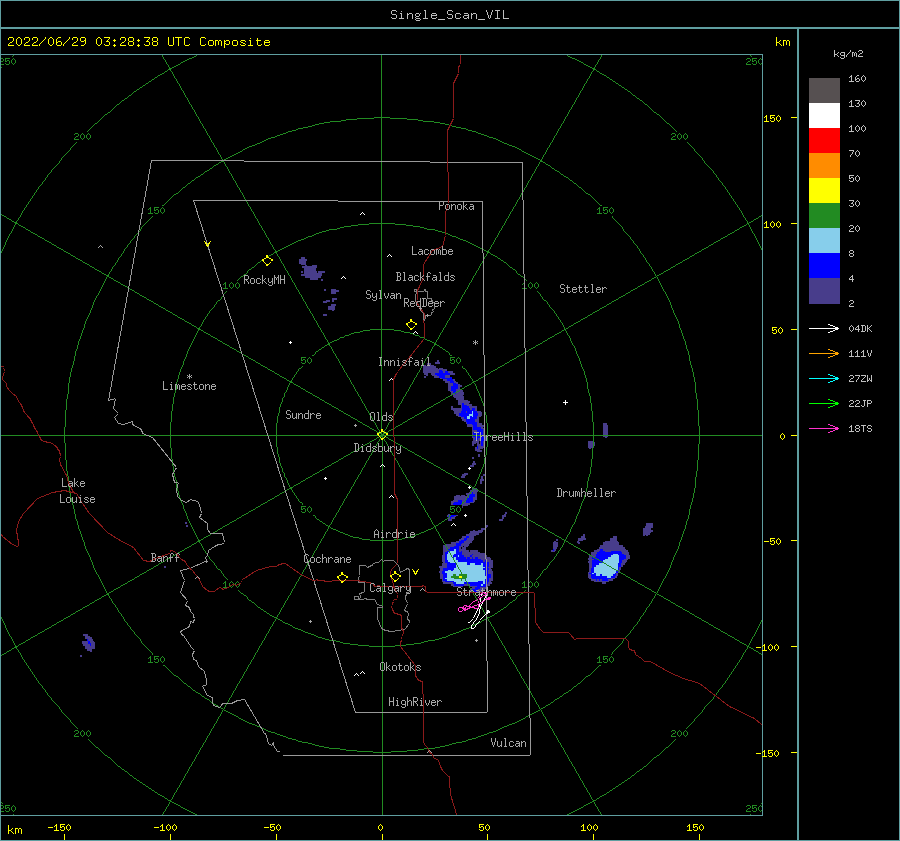The height and width of the screenshot is (841, 900).
Task: Click the purple echo patch east of RockyMH
Action: [x=311, y=269]
